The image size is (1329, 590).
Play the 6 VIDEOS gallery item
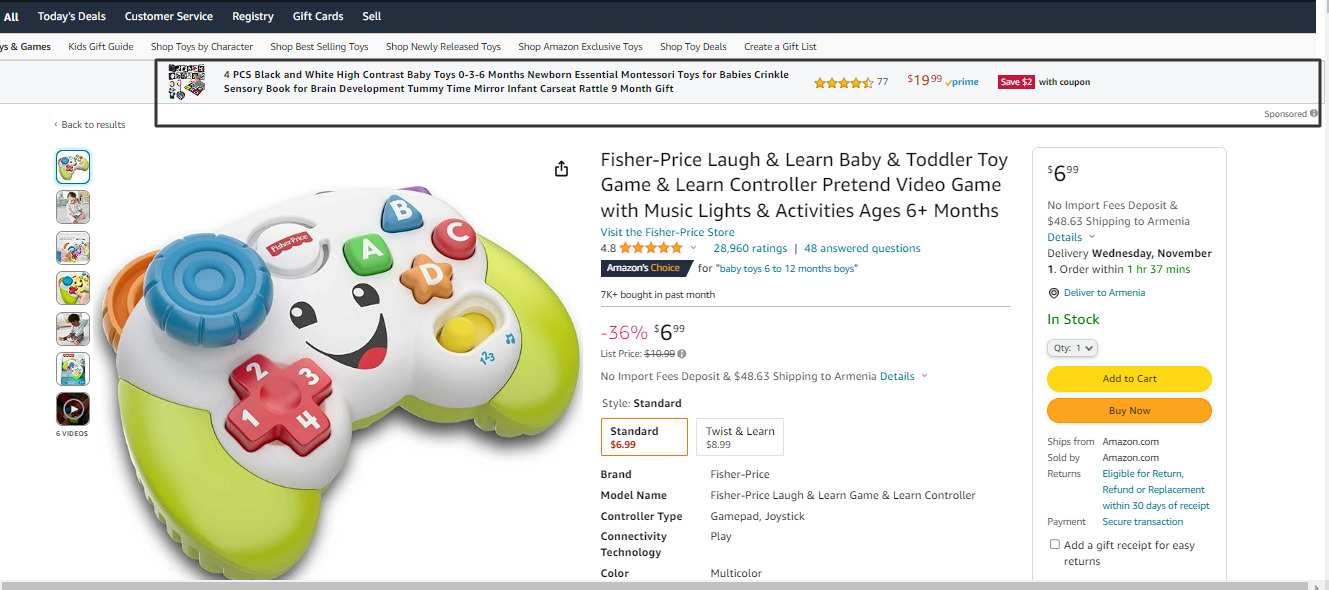[72, 409]
